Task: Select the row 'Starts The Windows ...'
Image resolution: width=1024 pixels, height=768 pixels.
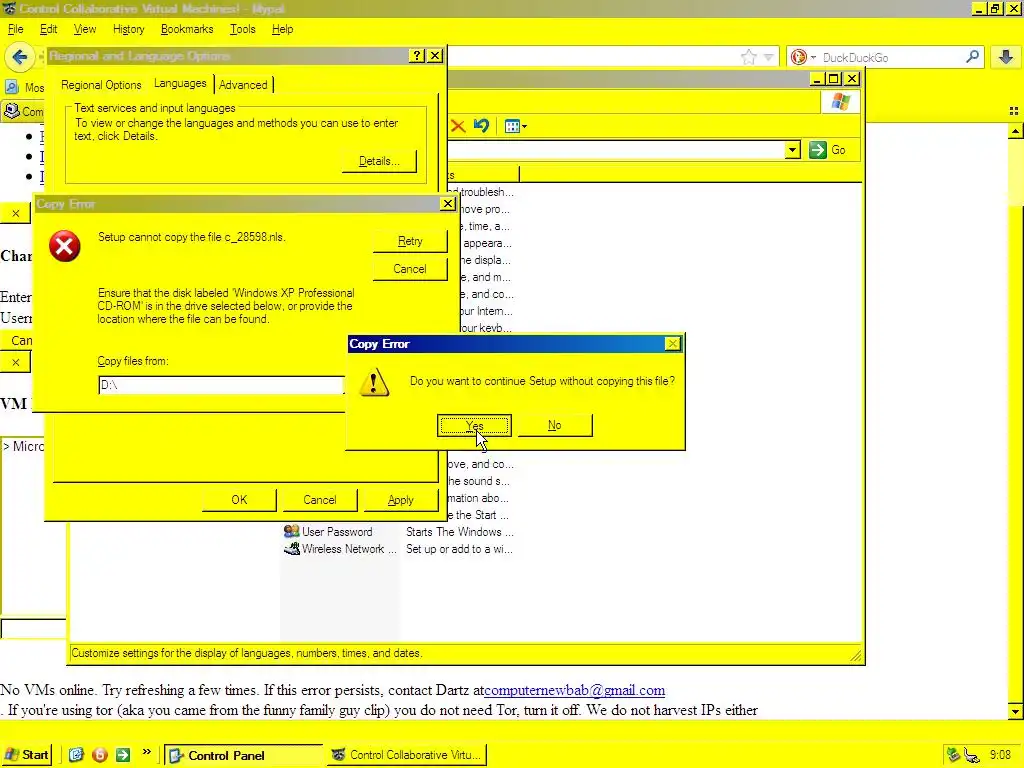Action: coord(460,532)
